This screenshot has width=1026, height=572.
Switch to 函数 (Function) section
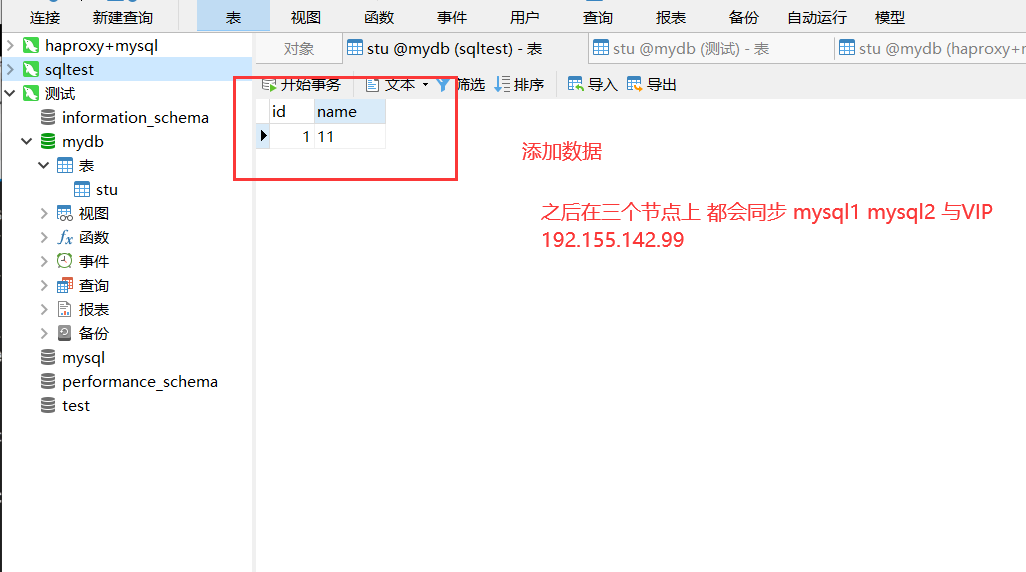(379, 18)
